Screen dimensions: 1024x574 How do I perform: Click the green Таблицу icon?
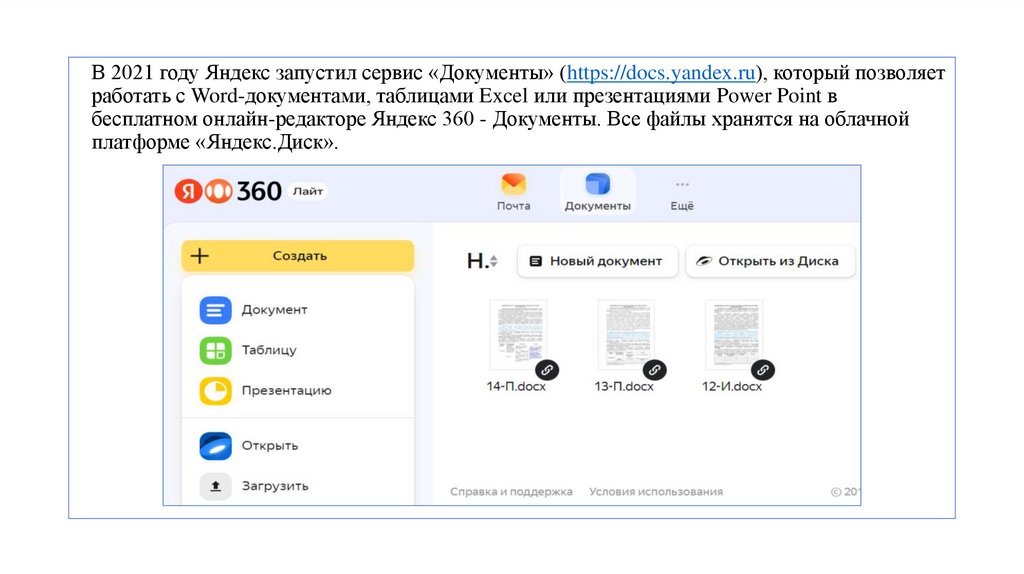(x=216, y=351)
